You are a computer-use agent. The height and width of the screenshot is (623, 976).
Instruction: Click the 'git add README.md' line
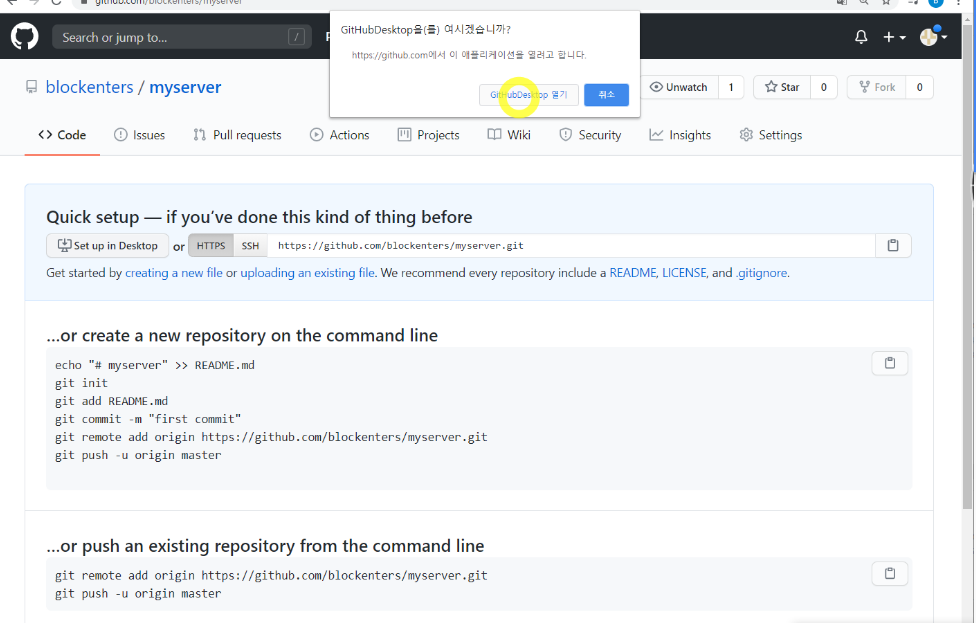[111, 401]
